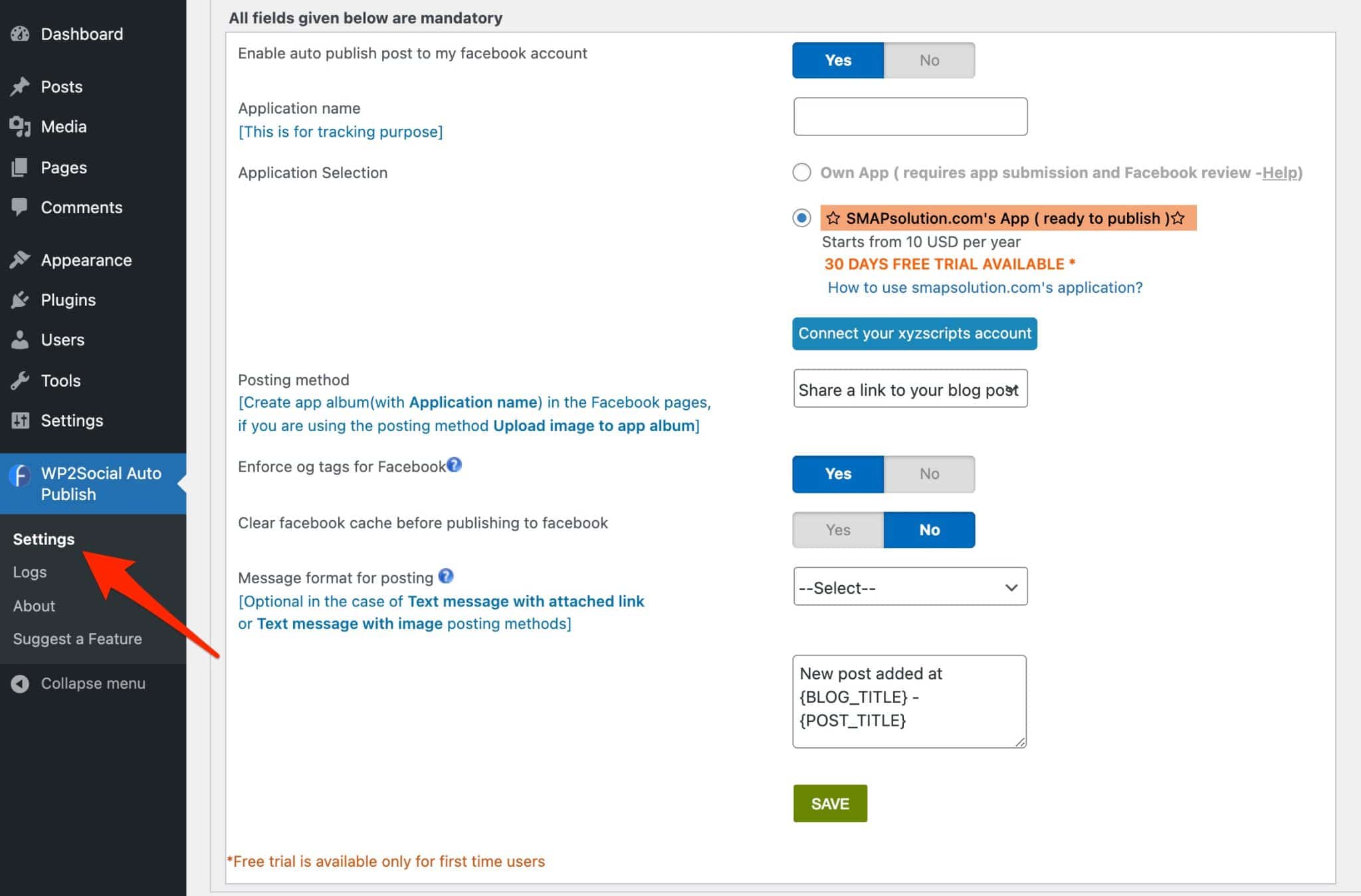The width and height of the screenshot is (1361, 896).
Task: Expand the Message format --Select-- dropdown
Action: point(910,587)
